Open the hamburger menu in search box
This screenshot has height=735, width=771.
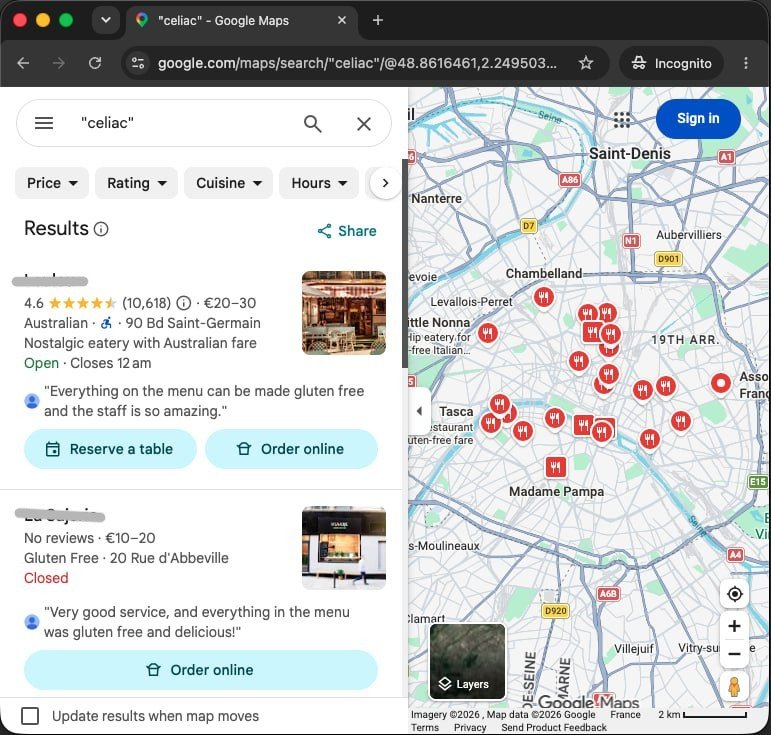coord(44,123)
